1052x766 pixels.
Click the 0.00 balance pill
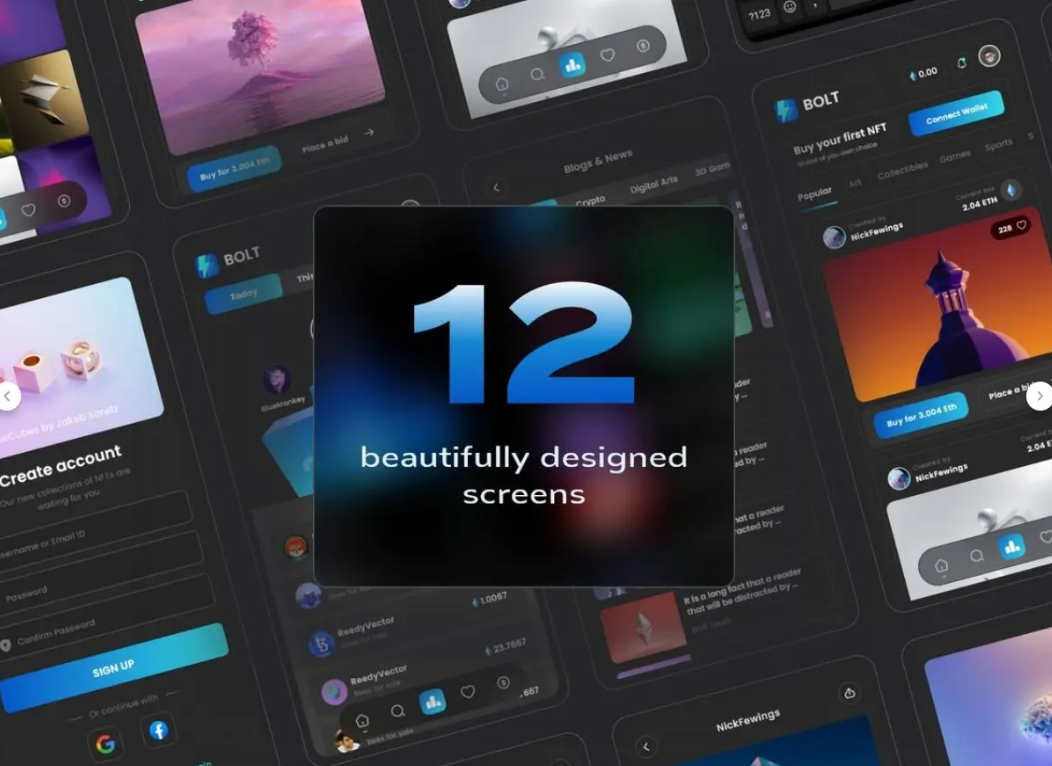[x=923, y=73]
